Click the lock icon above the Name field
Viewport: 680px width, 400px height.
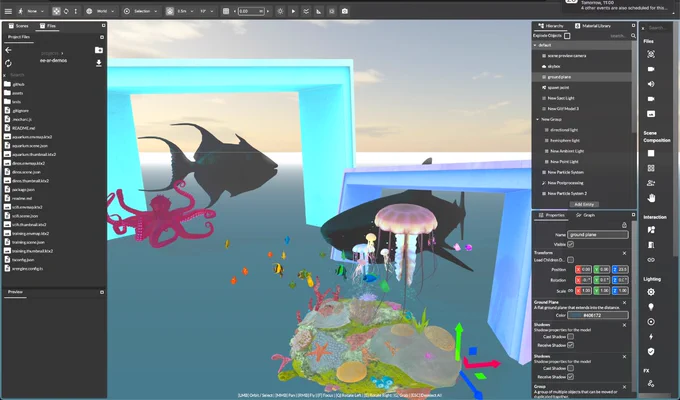click(x=624, y=225)
